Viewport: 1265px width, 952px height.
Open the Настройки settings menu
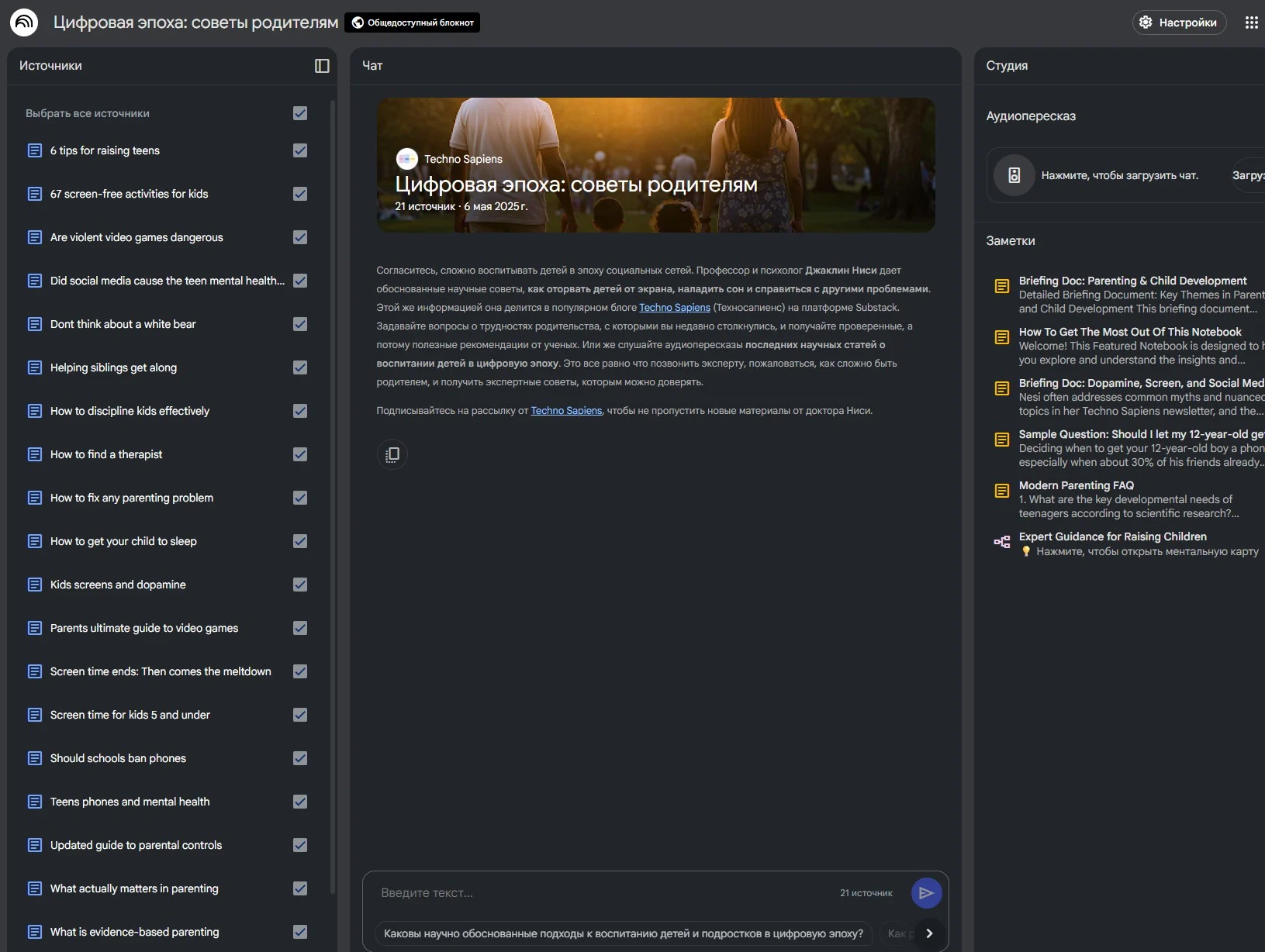click(1179, 22)
